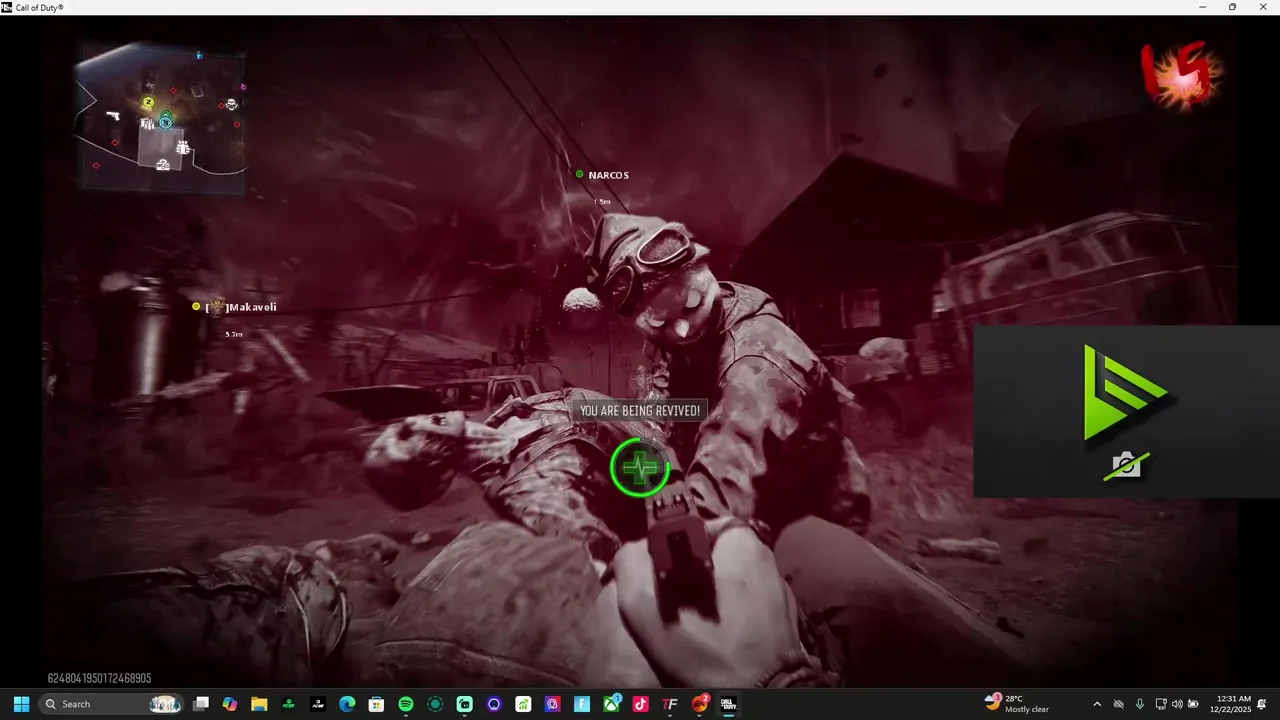This screenshot has width=1280, height=720.
Task: Open the weather widget showing 28°C
Action: point(1017,704)
